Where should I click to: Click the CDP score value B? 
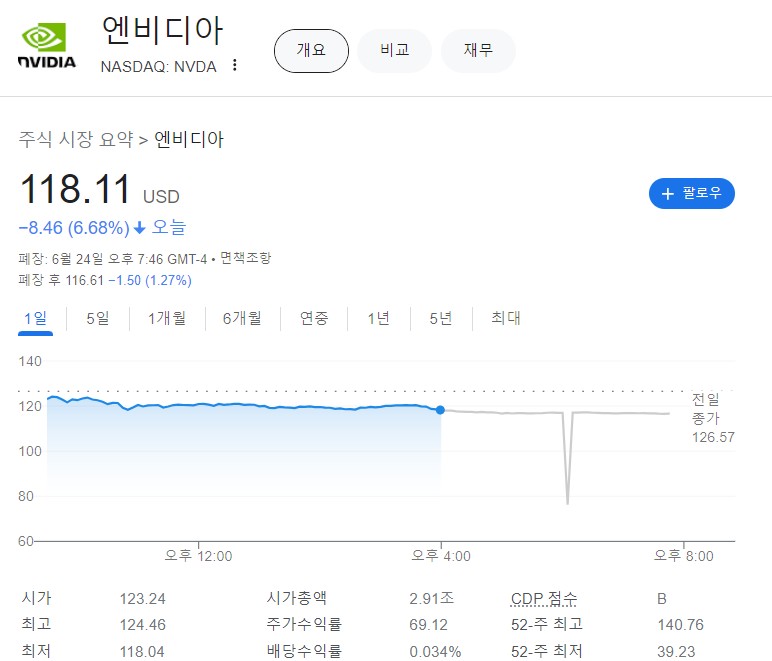pos(662,599)
